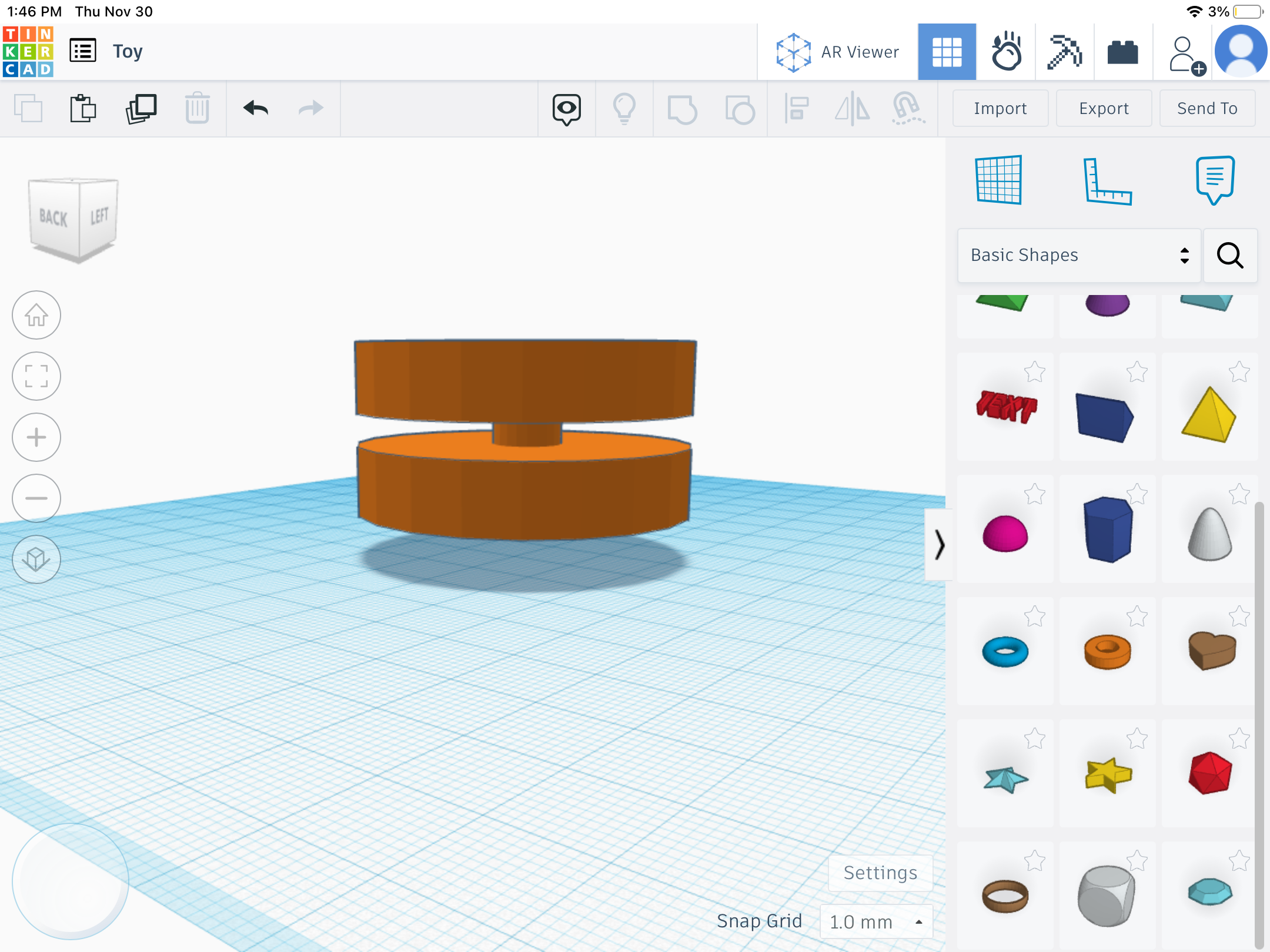Image resolution: width=1270 pixels, height=952 pixels.
Task: Select the yellow Star shape
Action: [x=1107, y=773]
